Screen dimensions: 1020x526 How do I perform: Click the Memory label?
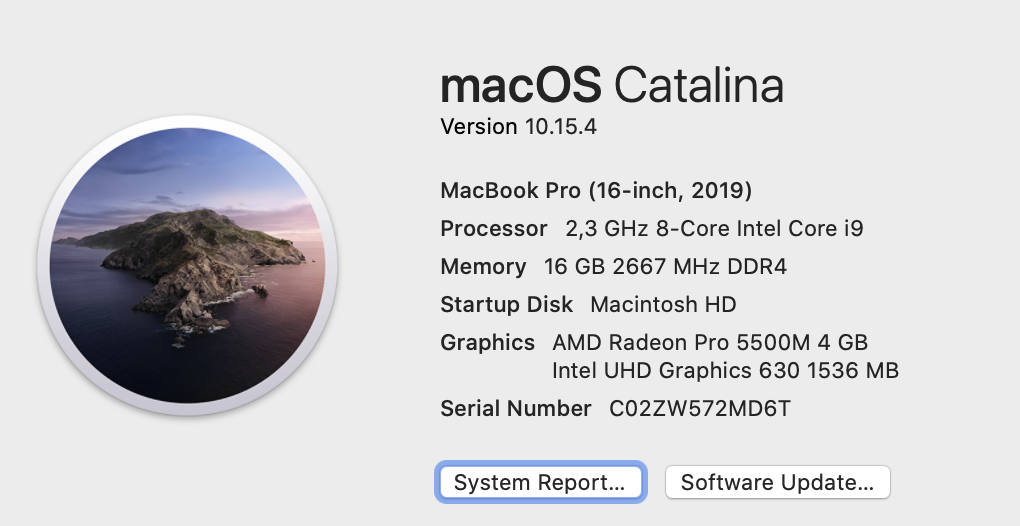483,267
